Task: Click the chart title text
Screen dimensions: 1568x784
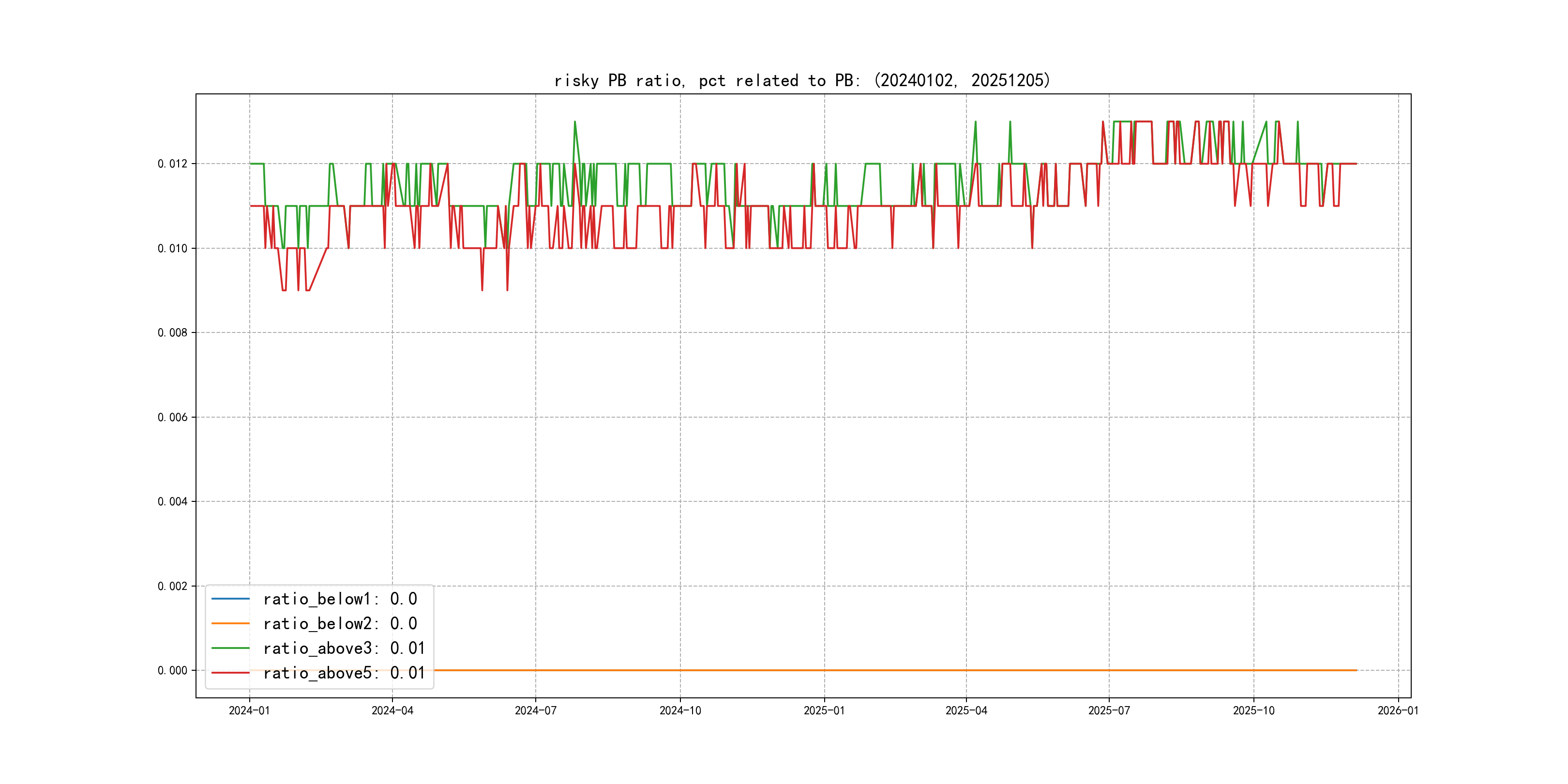Action: coord(802,80)
